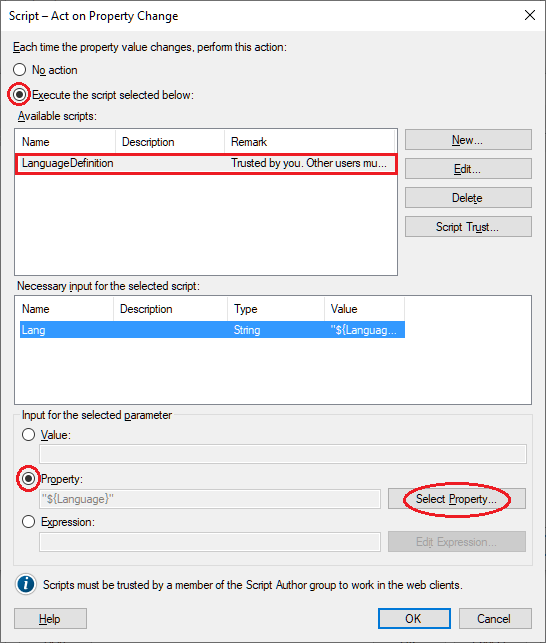The image size is (546, 643).
Task: Open Edit... for the selected script
Action: (468, 169)
